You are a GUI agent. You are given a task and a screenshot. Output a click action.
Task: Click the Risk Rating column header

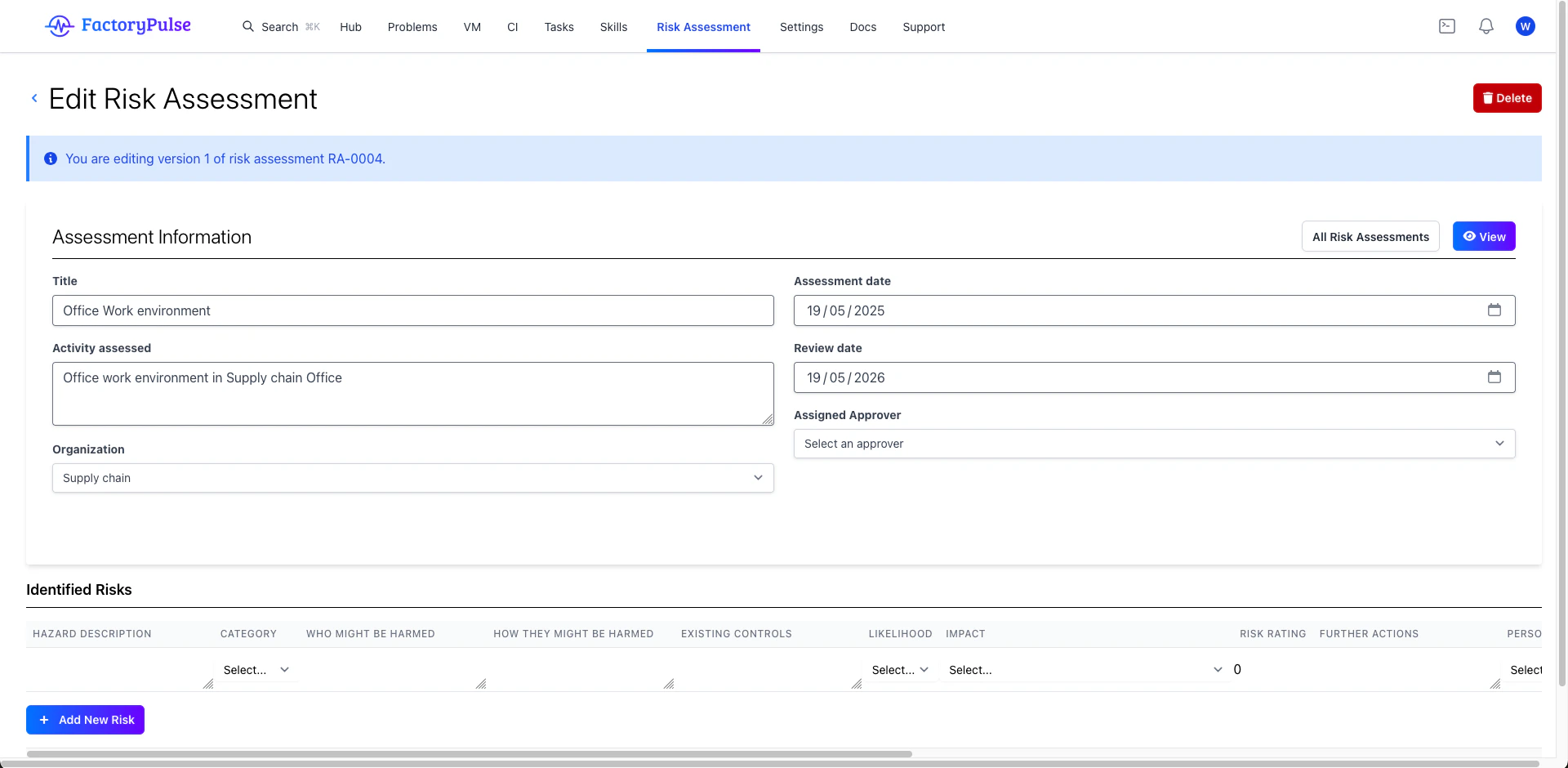click(x=1272, y=634)
